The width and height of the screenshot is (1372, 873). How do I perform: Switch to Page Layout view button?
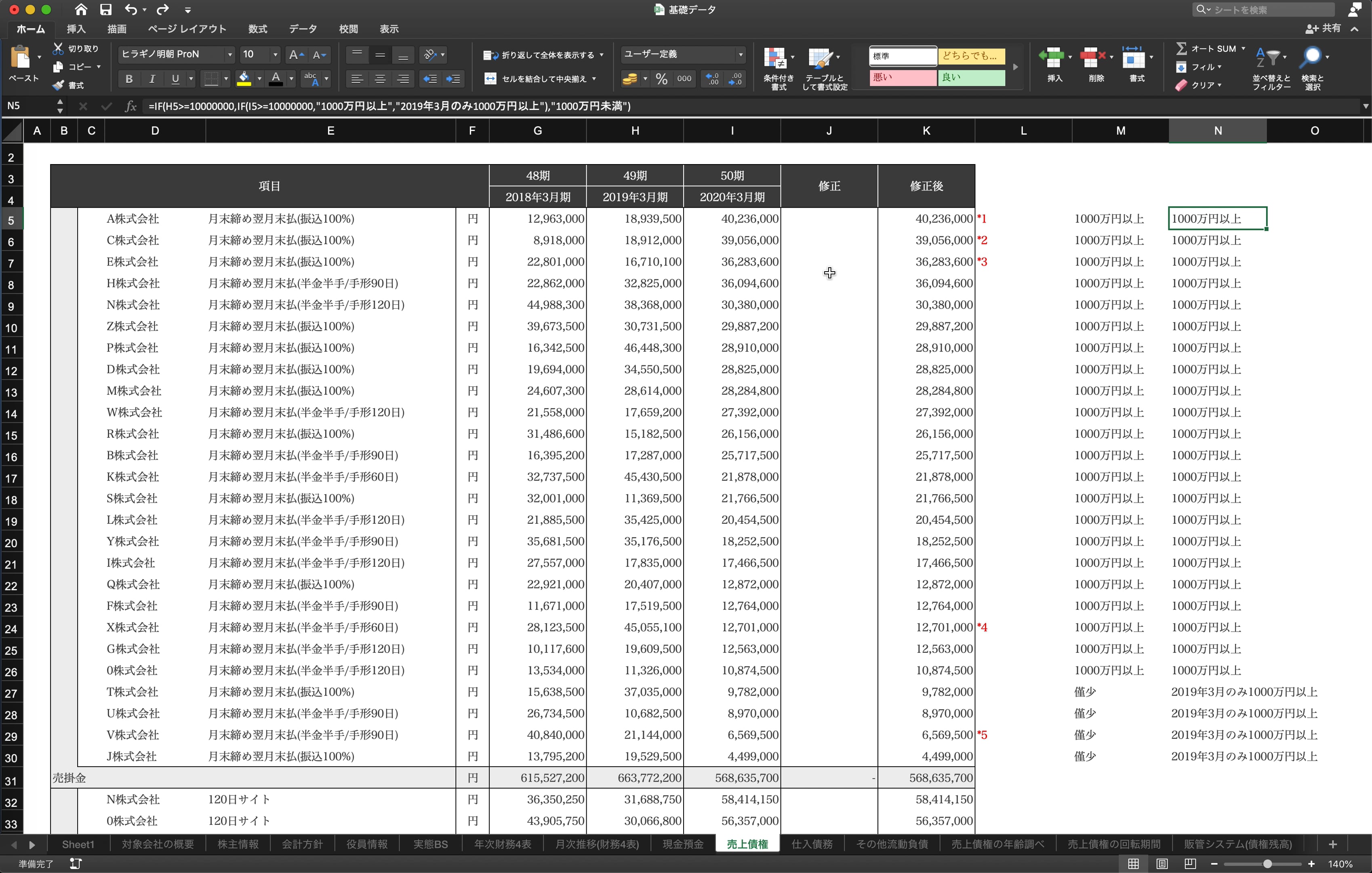coord(1162,864)
